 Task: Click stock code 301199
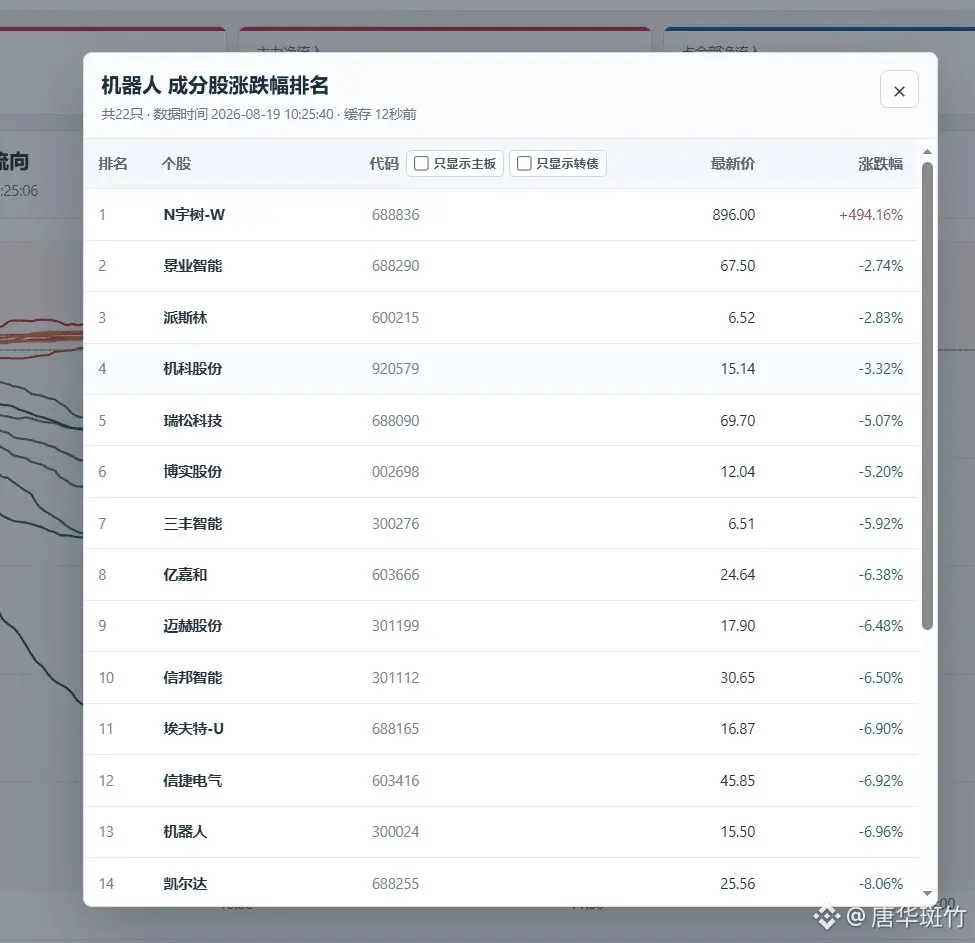pos(395,626)
